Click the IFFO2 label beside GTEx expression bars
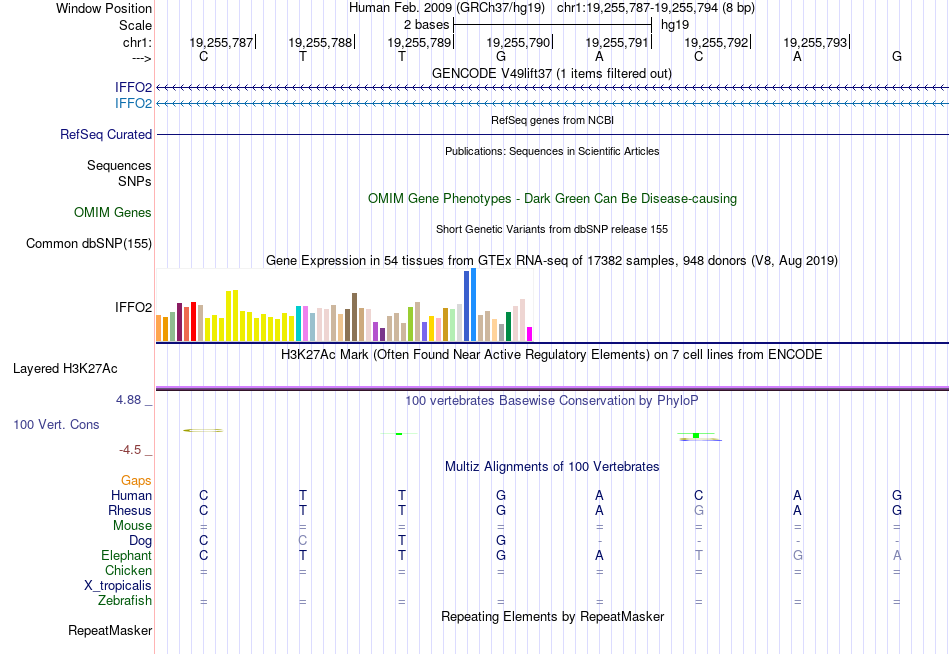The height and width of the screenshot is (654, 950). coord(133,307)
